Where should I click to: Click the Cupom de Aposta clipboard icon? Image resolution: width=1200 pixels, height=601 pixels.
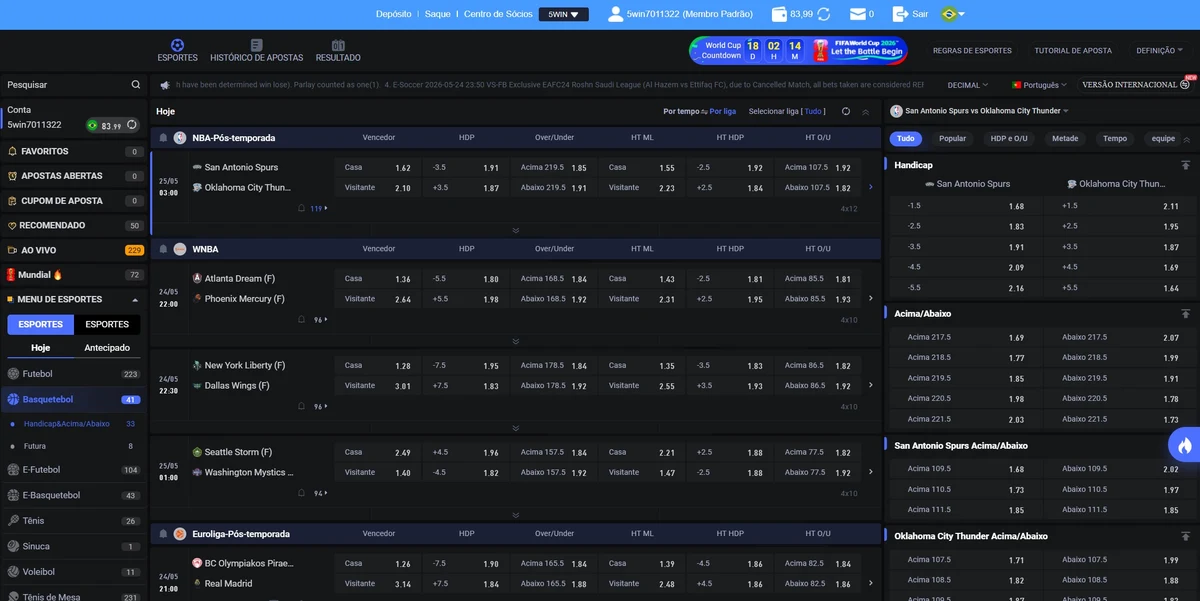12,201
